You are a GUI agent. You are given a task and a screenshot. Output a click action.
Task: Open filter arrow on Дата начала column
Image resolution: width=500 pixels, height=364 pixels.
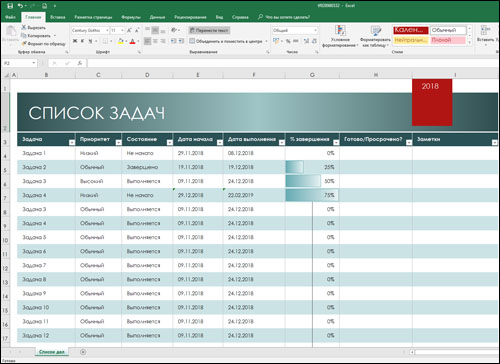[x=220, y=143]
